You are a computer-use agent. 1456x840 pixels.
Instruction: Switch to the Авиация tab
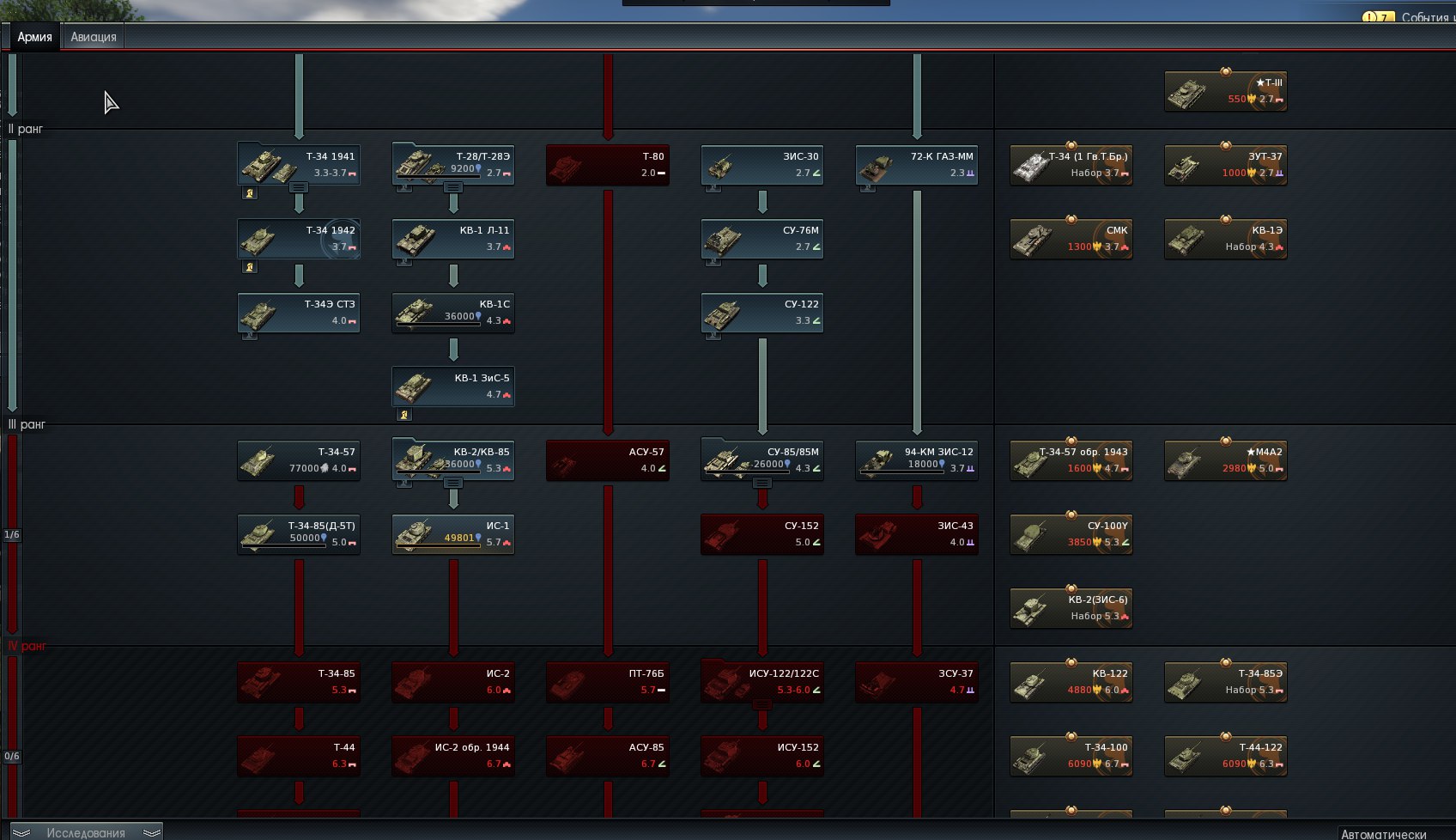93,37
